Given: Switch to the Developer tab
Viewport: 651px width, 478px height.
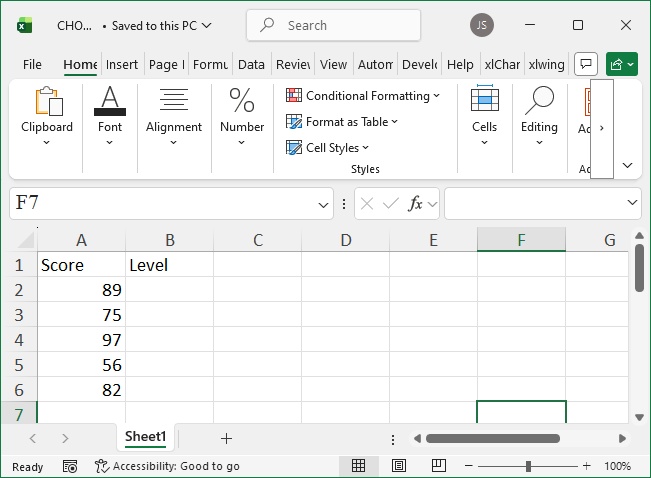Looking at the screenshot, I should point(420,65).
